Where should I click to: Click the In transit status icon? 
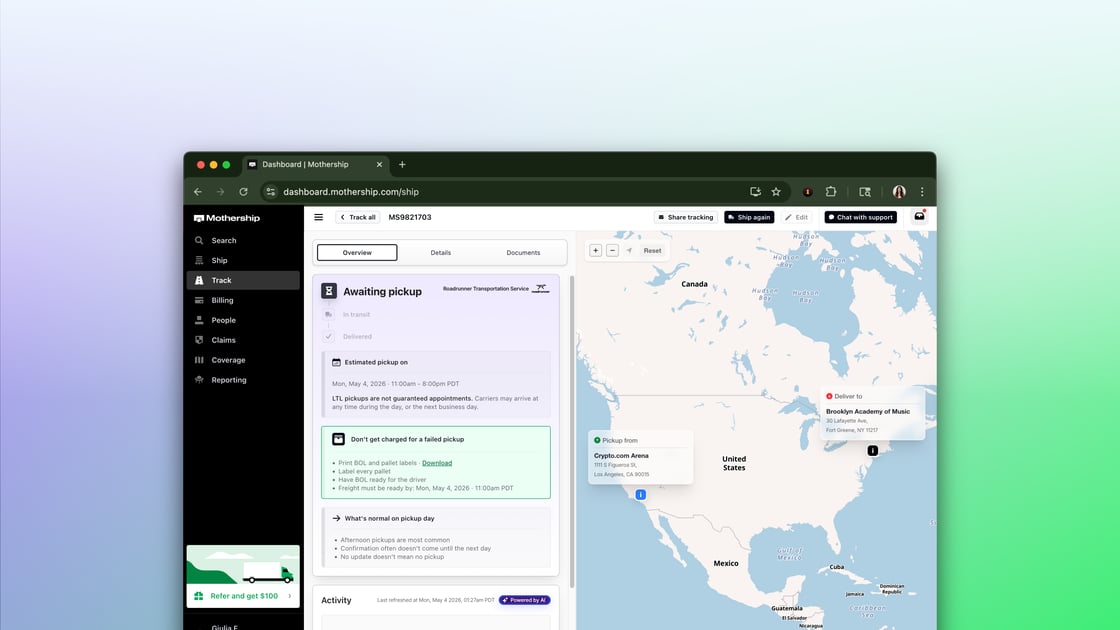(329, 314)
